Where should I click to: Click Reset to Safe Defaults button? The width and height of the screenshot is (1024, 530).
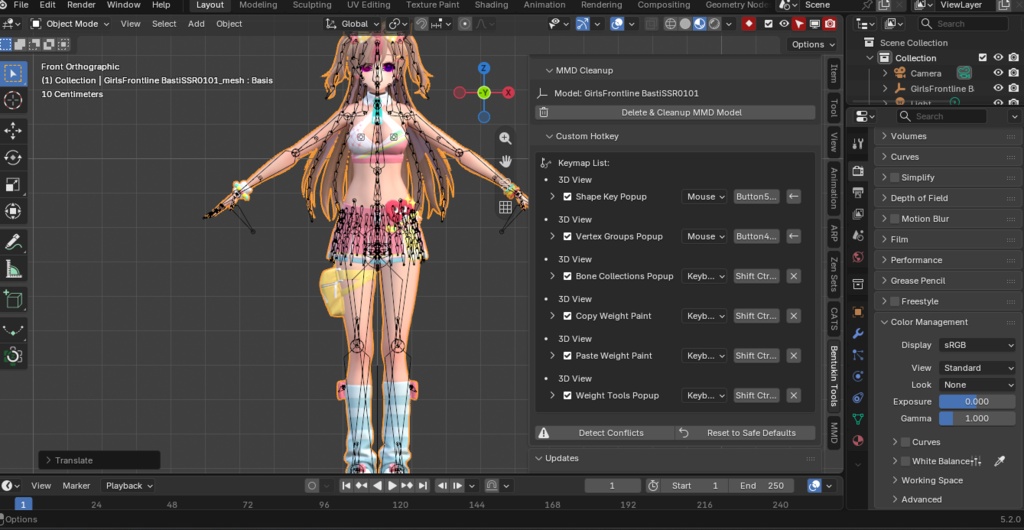[745, 433]
